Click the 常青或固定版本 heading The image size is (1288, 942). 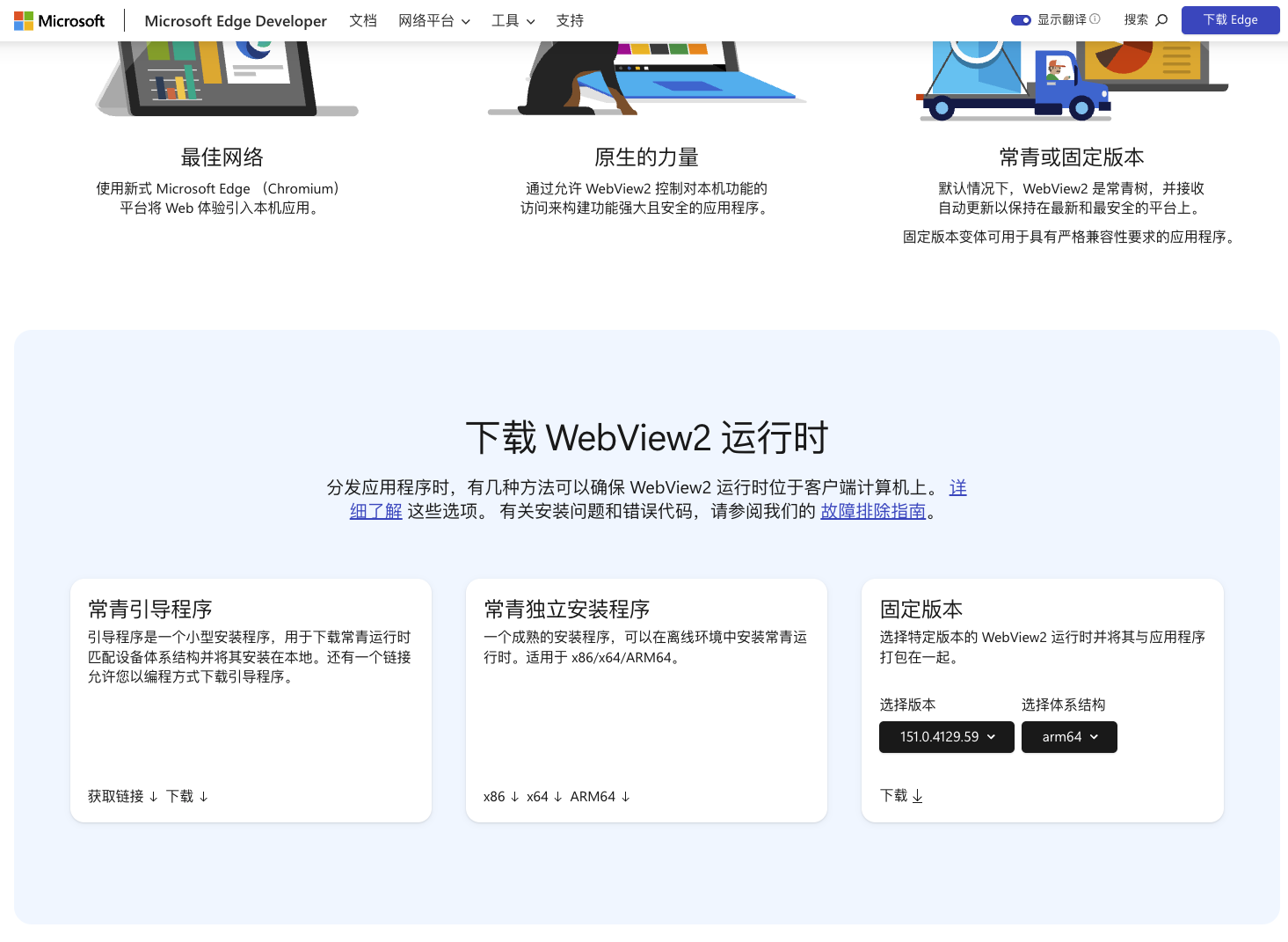[1072, 157]
